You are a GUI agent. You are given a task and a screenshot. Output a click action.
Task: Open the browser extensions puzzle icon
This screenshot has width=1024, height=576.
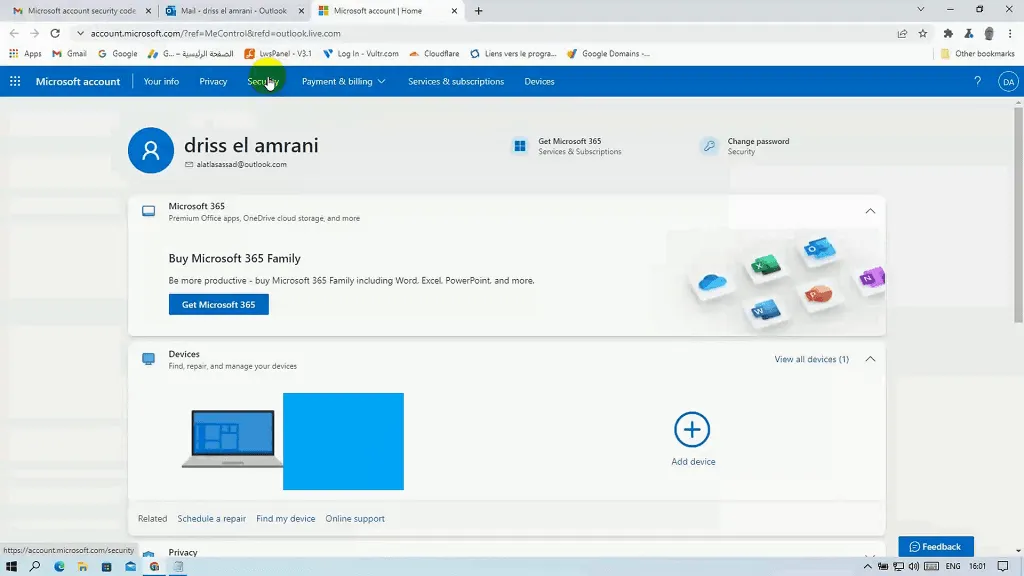click(948, 33)
